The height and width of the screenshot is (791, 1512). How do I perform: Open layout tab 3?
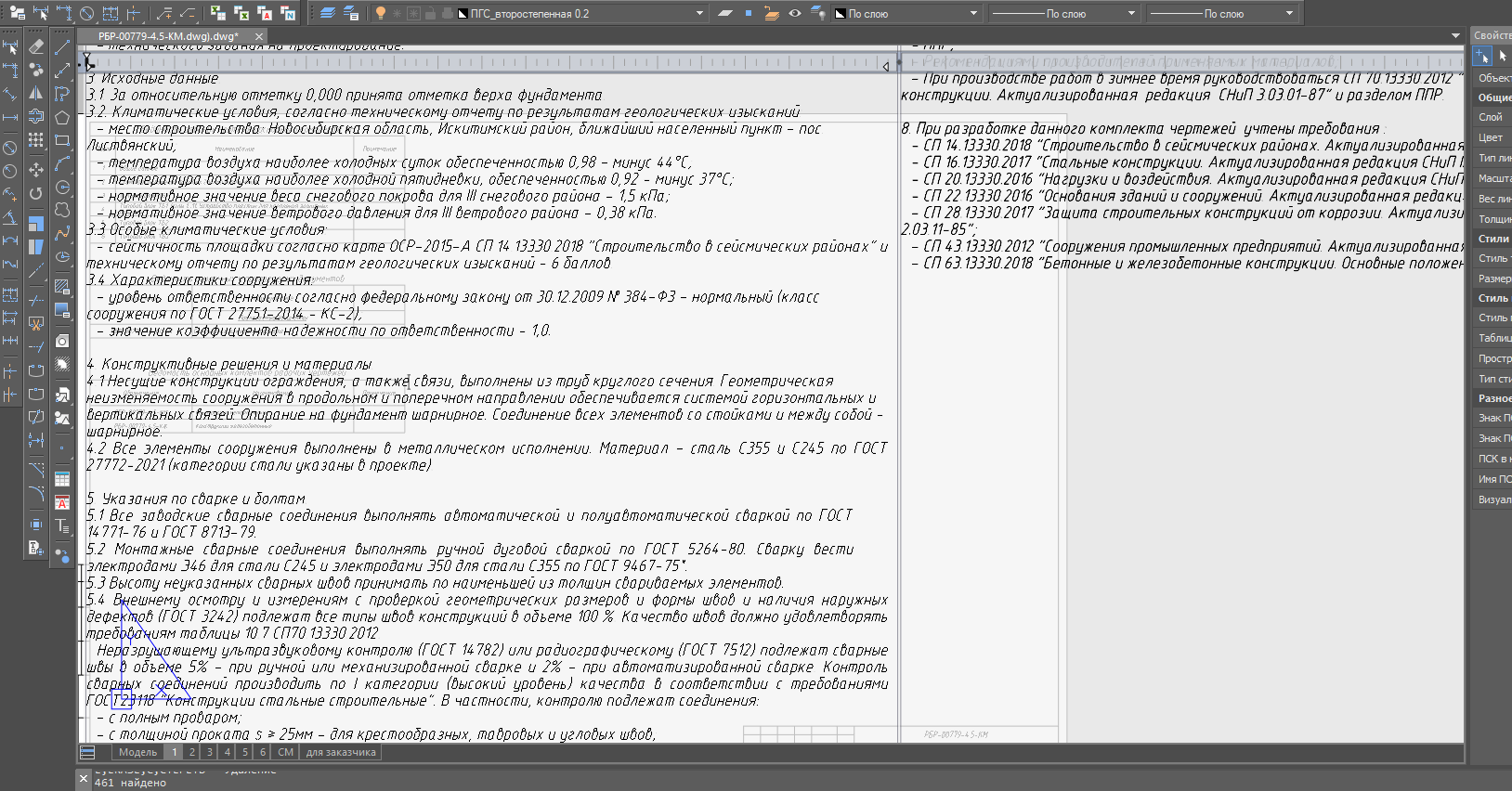tap(210, 752)
